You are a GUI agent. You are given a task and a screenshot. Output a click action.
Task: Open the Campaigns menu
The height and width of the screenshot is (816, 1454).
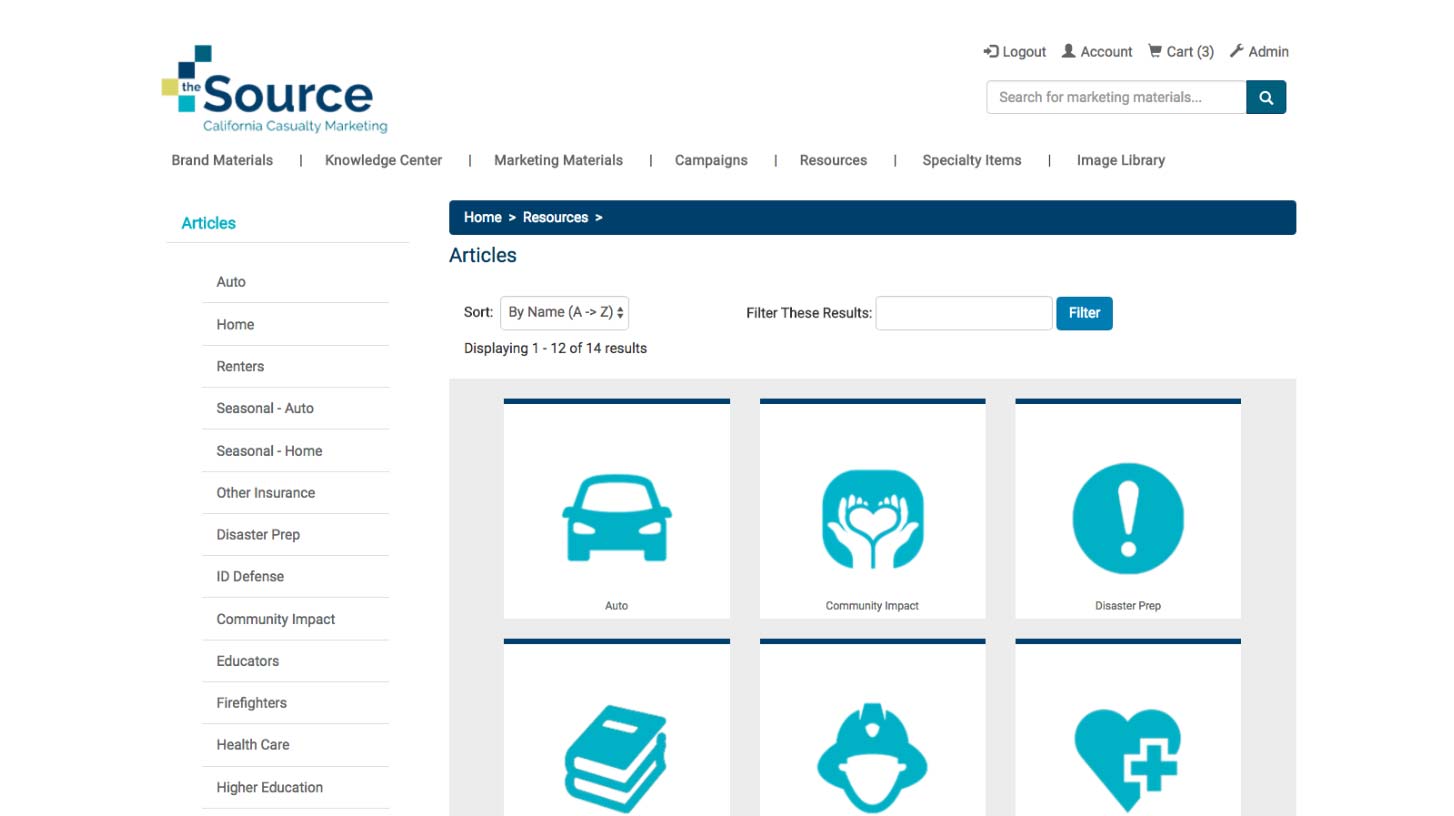(711, 160)
